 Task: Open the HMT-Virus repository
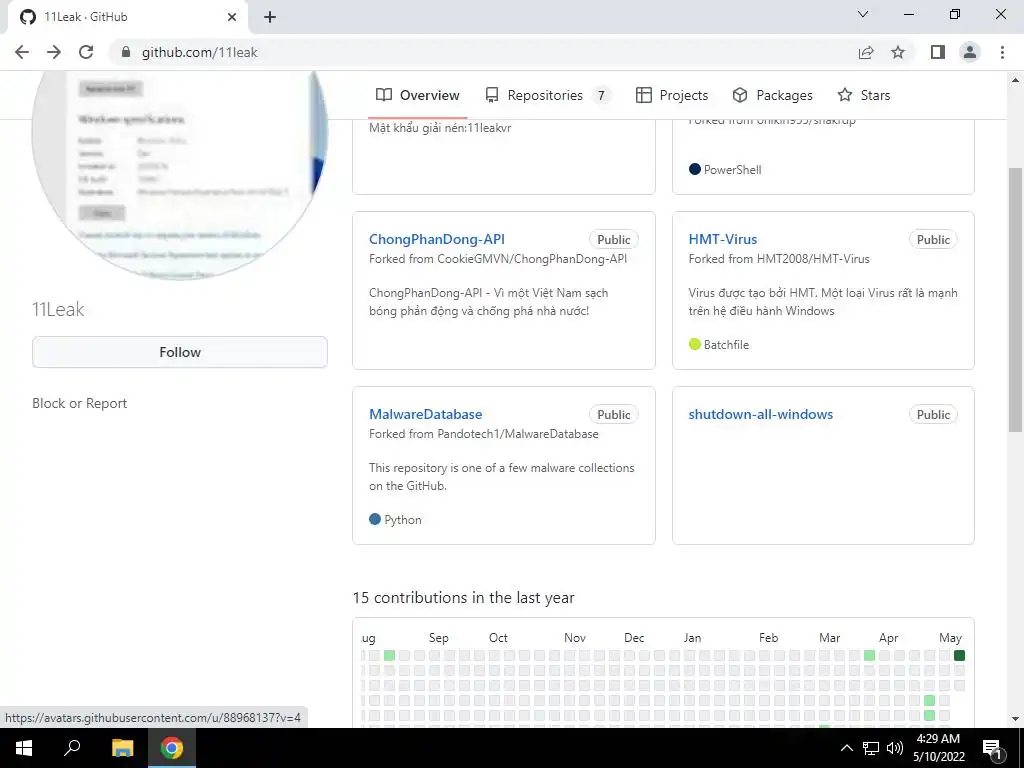723,239
